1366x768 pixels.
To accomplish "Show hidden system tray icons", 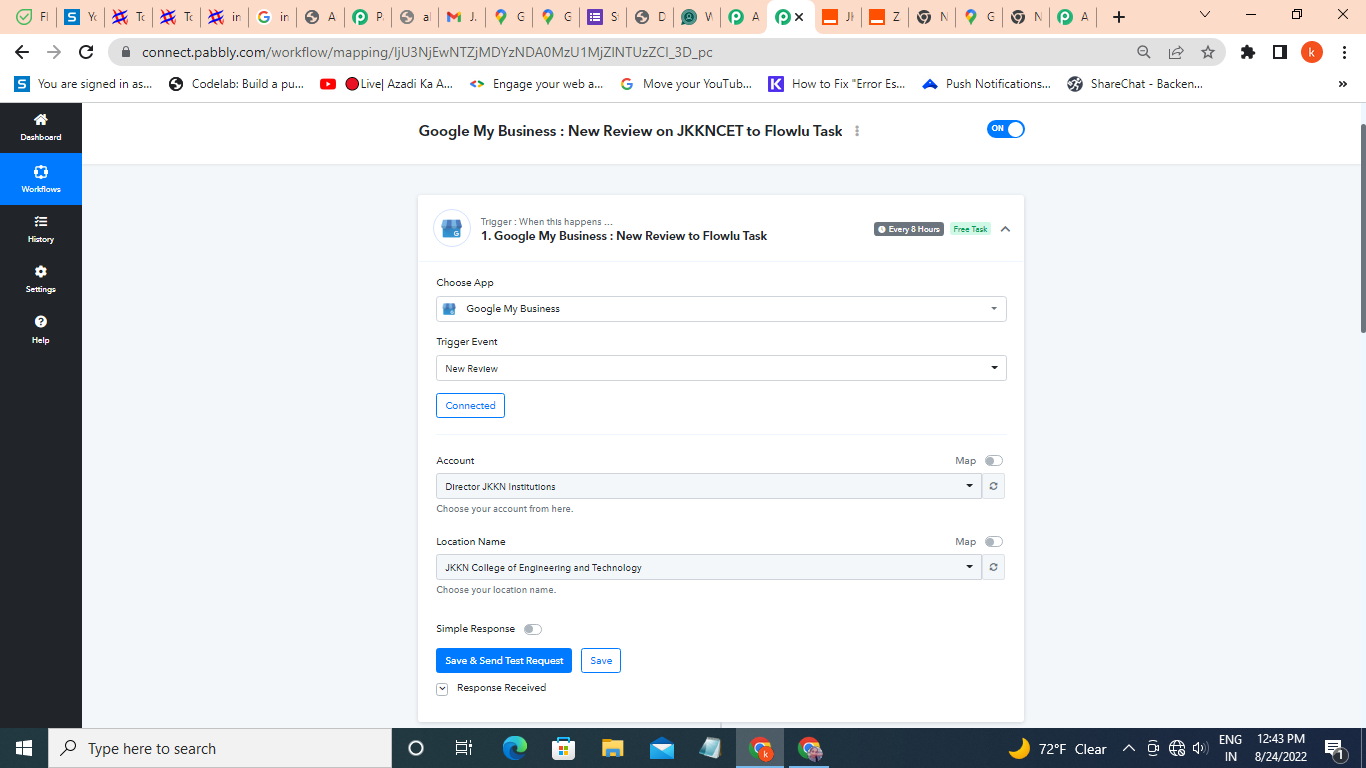I will click(1129, 748).
